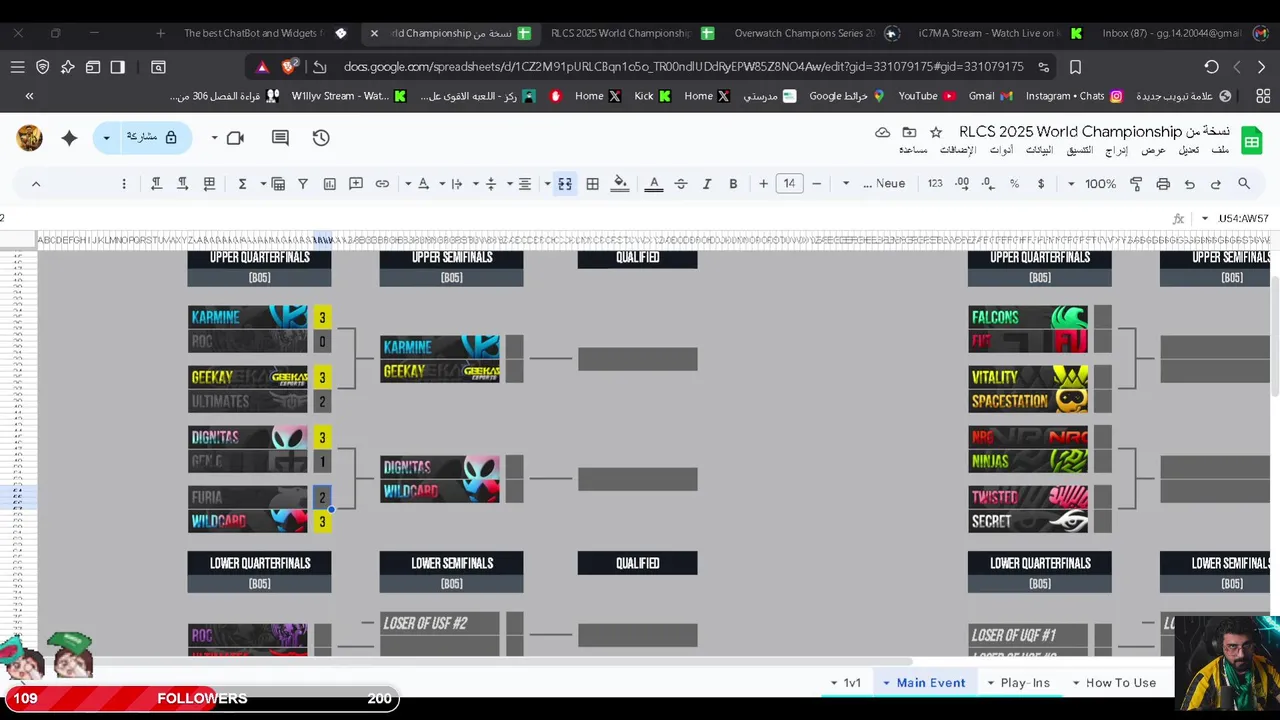Click the font size 14 field
Screen dimensions: 1280x720
click(789, 184)
